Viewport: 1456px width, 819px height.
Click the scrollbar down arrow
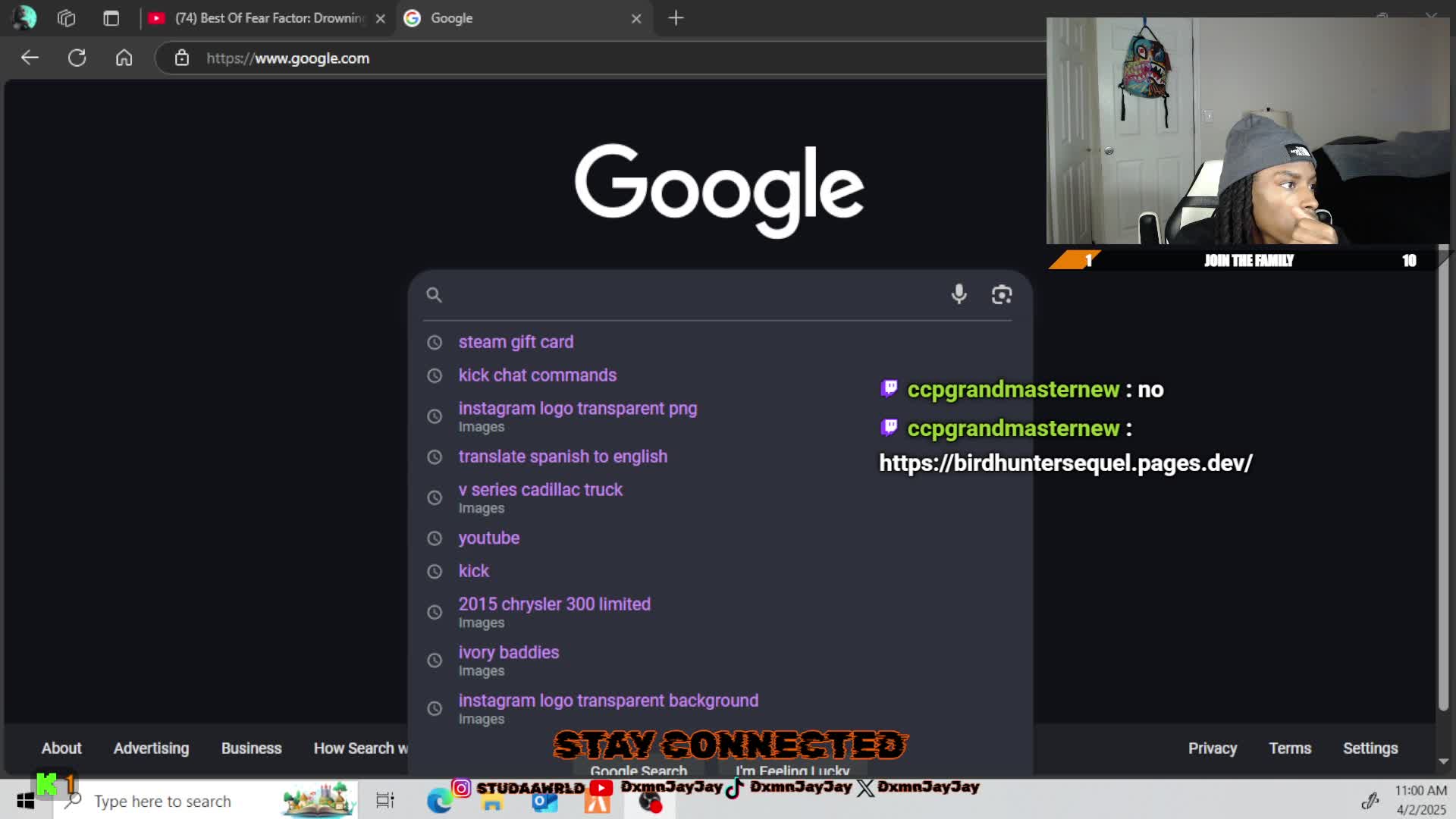1443,761
